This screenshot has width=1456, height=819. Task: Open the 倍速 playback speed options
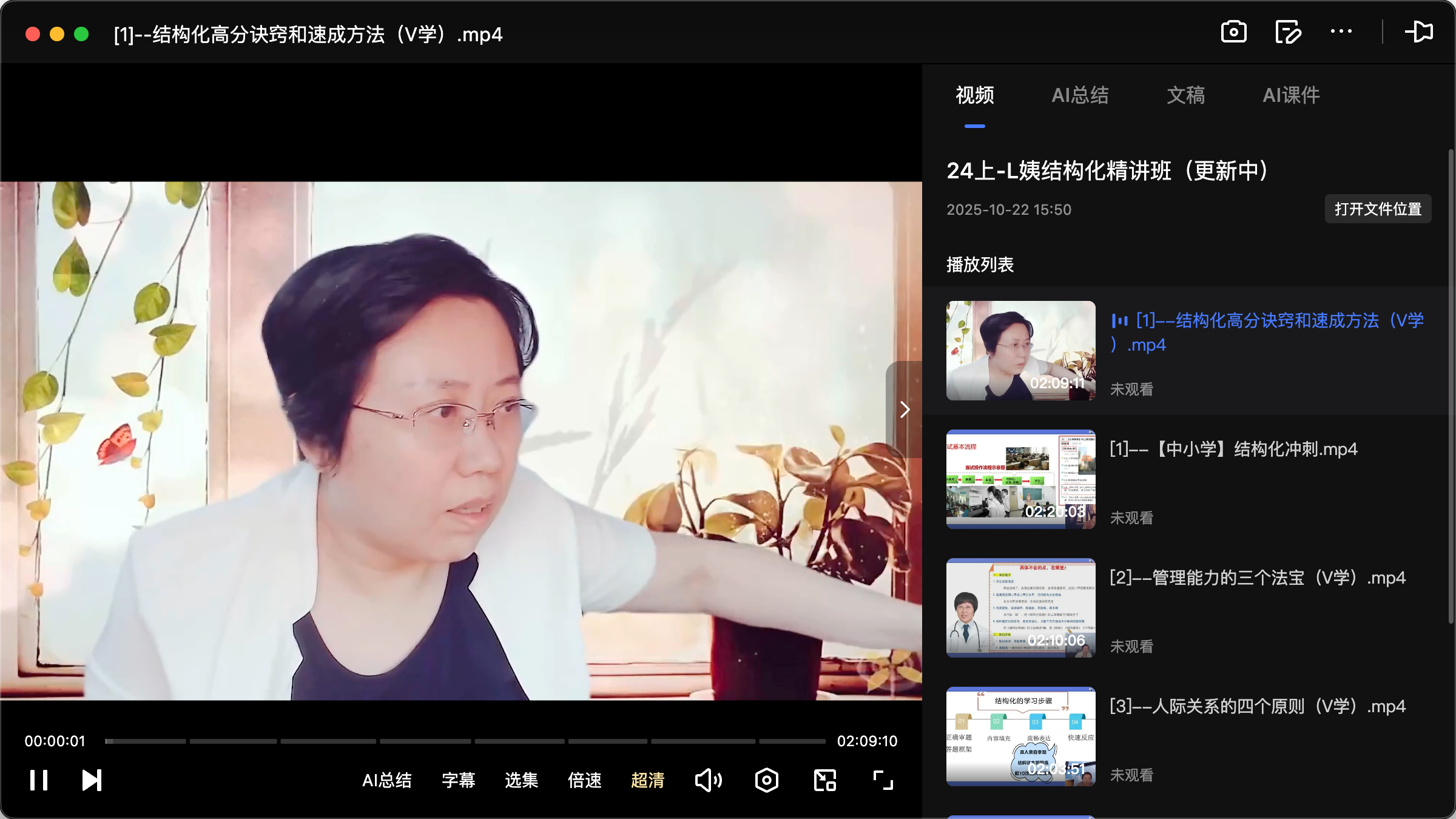point(584,781)
